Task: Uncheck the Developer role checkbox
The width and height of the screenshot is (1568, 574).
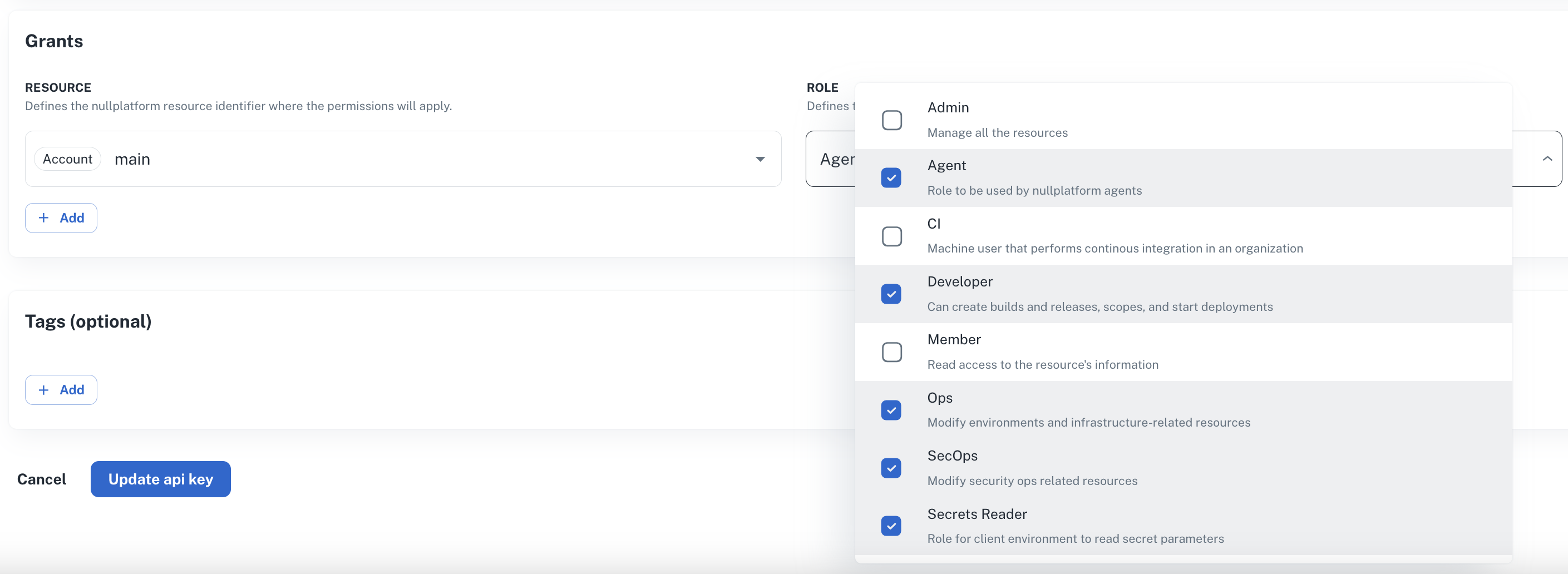Action: (x=892, y=294)
